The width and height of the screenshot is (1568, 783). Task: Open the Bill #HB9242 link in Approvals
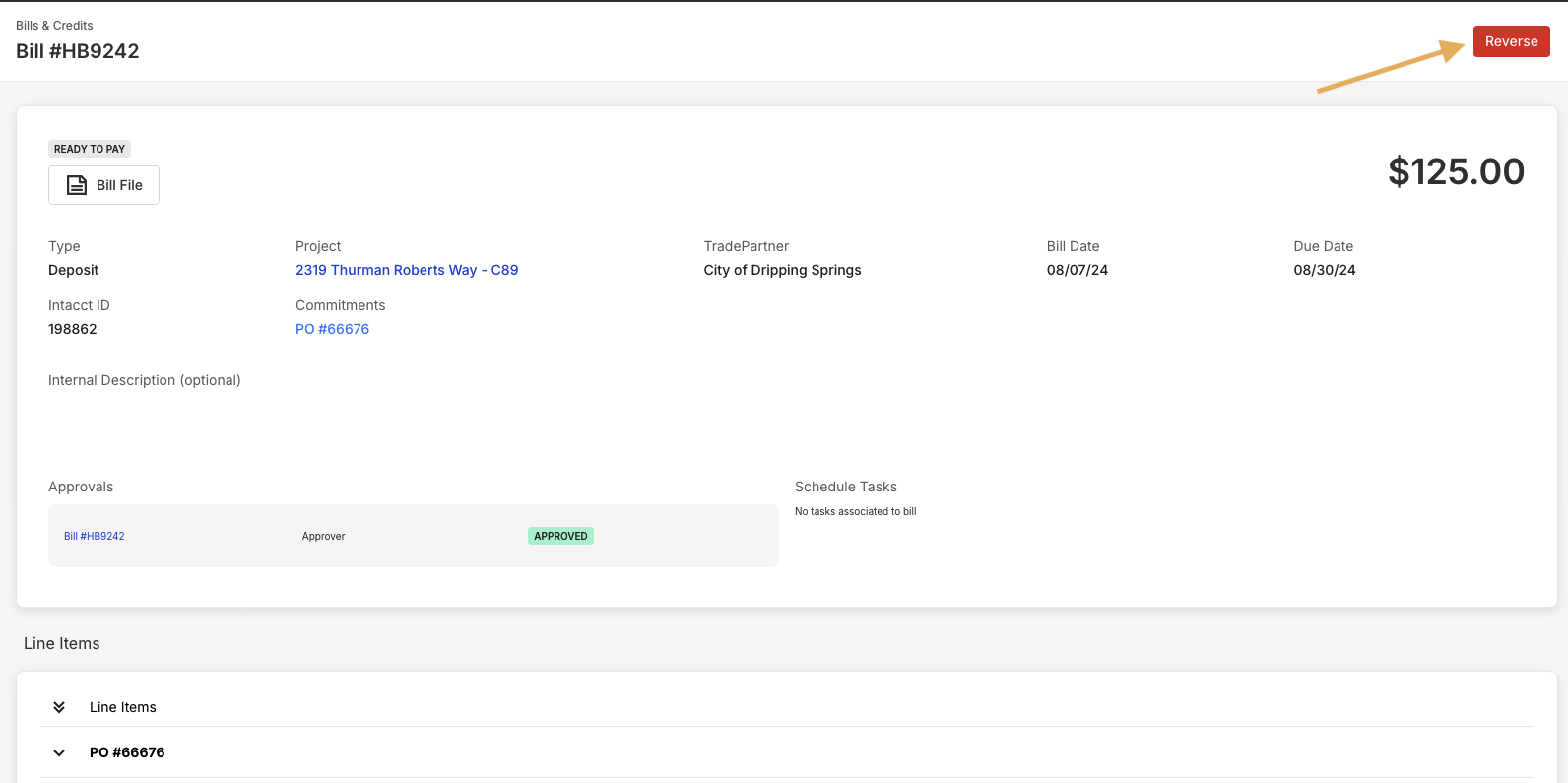click(x=95, y=536)
